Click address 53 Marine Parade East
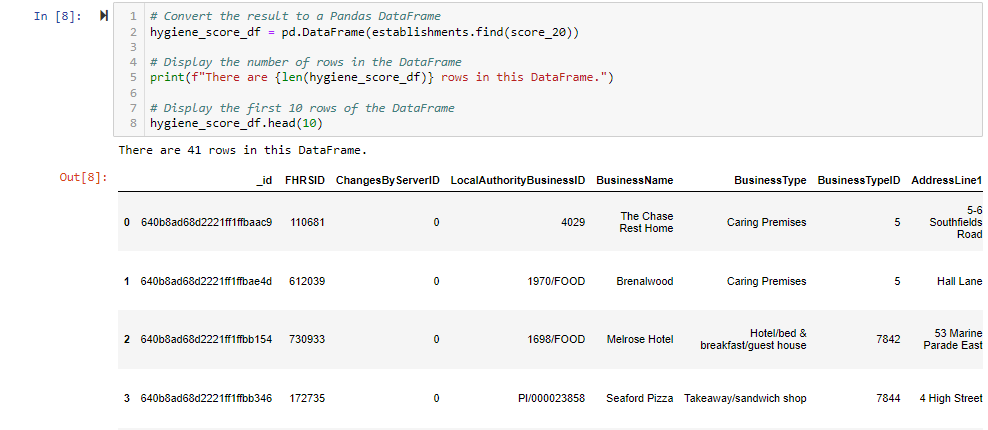This screenshot has width=988, height=430. [x=953, y=339]
